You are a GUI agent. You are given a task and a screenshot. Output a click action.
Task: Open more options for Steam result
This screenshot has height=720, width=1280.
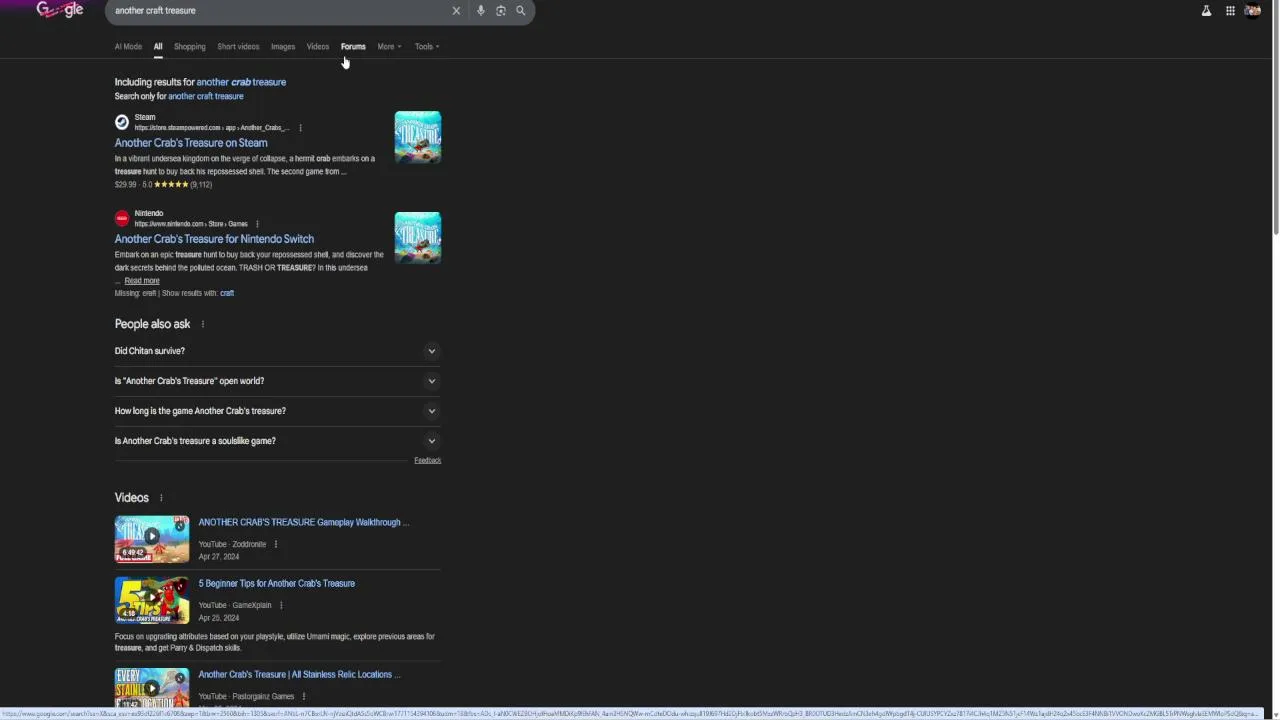click(x=300, y=128)
